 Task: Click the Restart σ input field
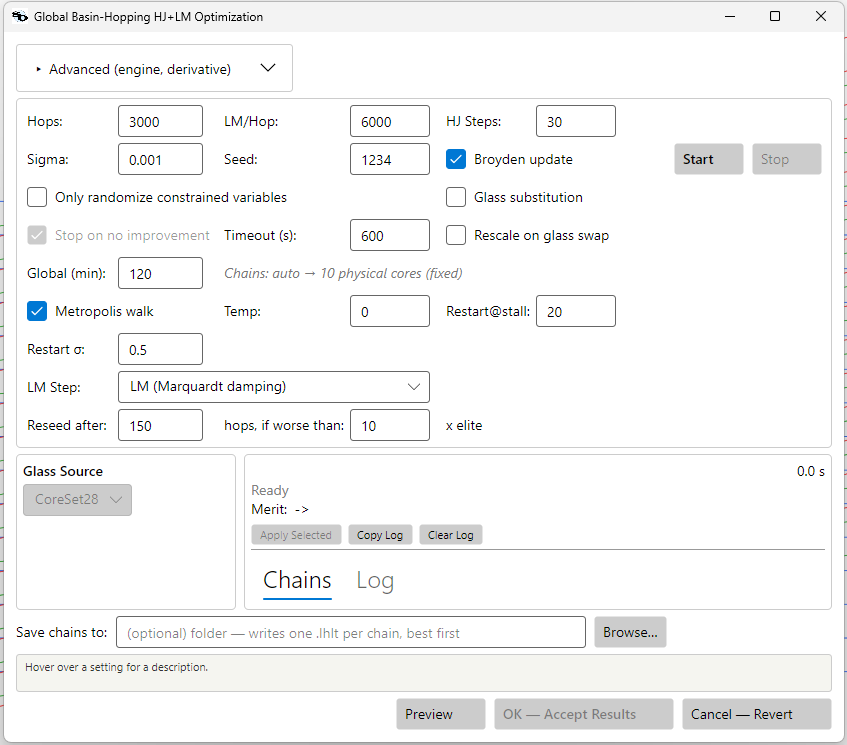pos(160,349)
